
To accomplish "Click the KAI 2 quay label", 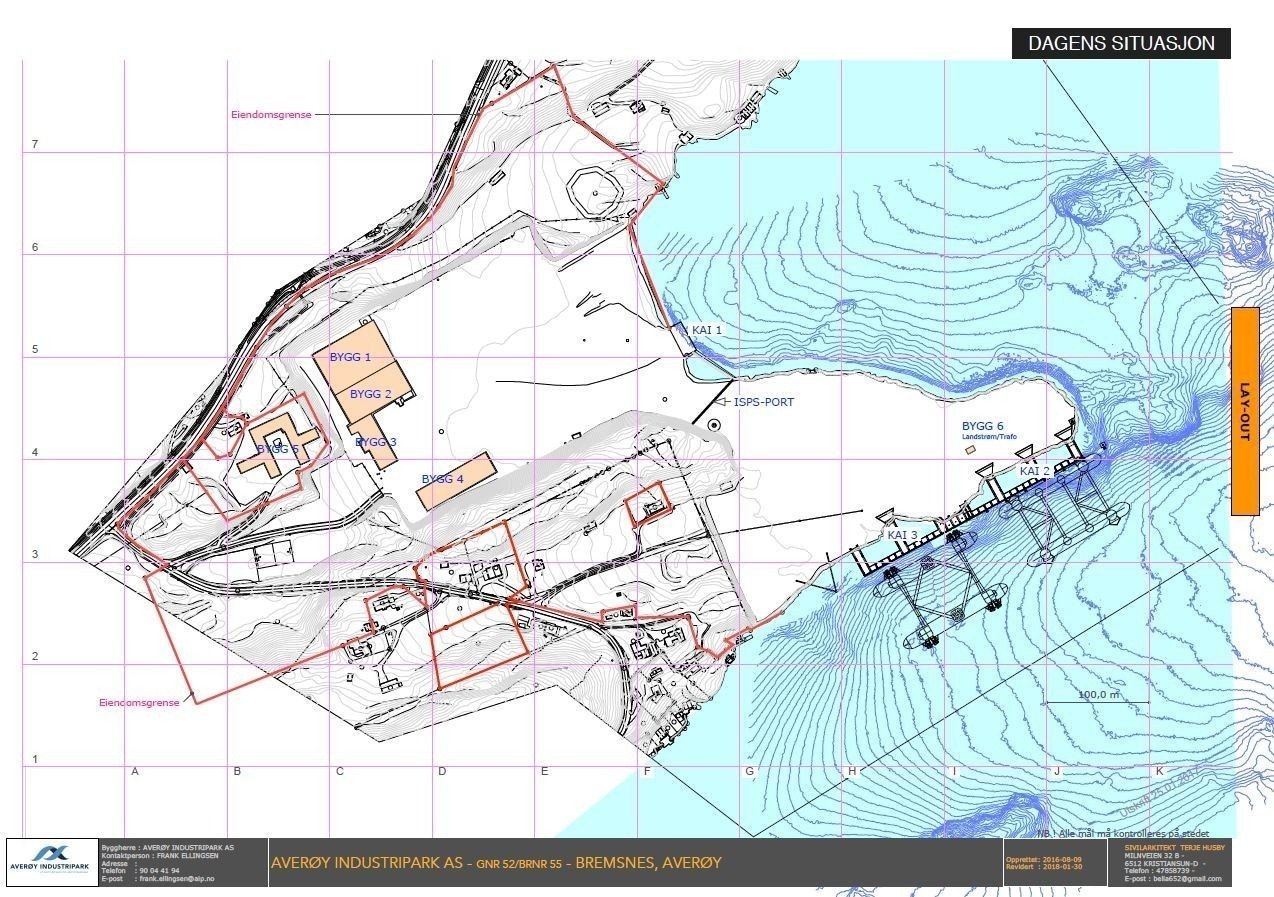I will pos(1034,471).
